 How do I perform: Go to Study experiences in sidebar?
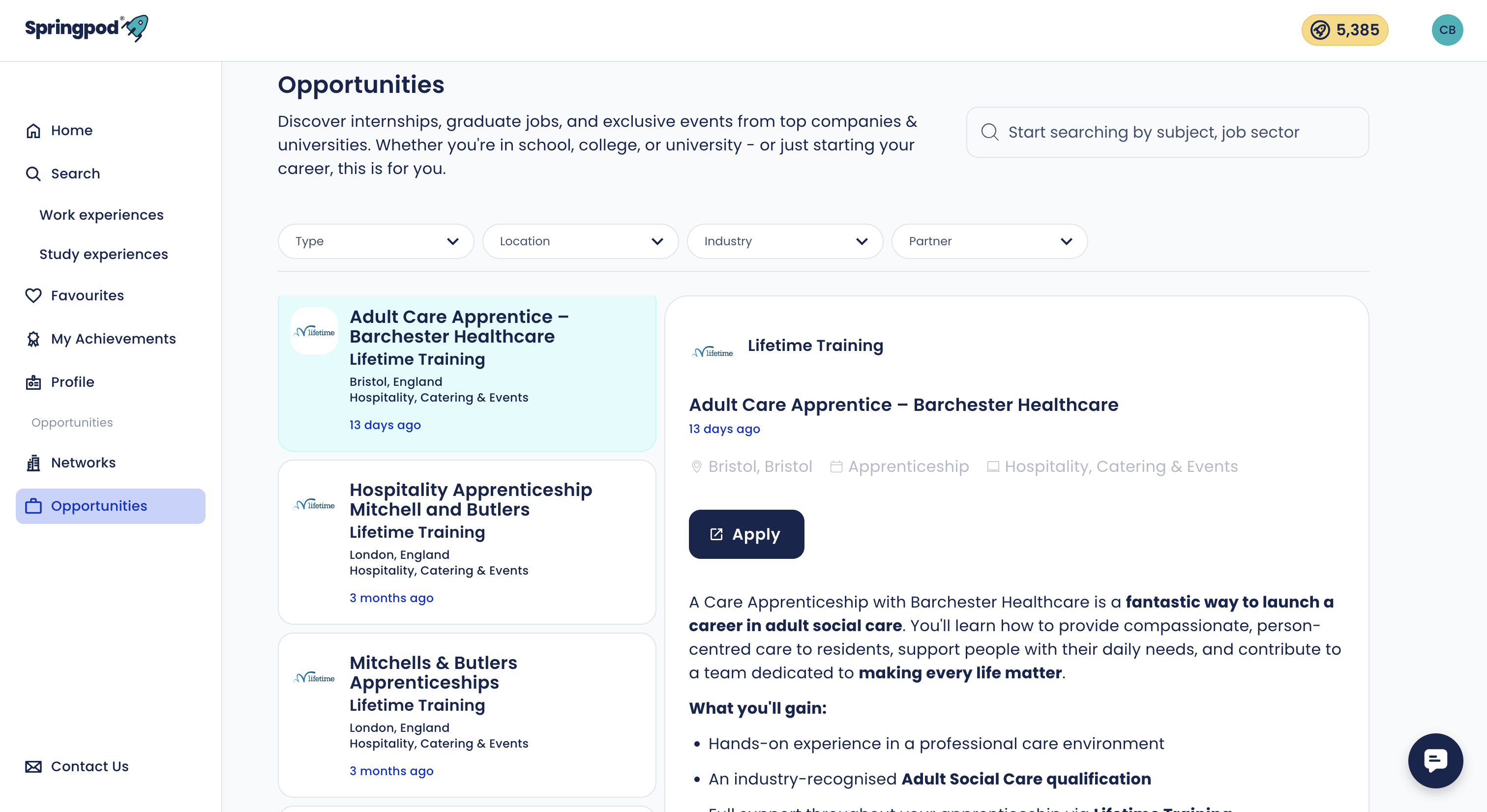click(x=104, y=254)
